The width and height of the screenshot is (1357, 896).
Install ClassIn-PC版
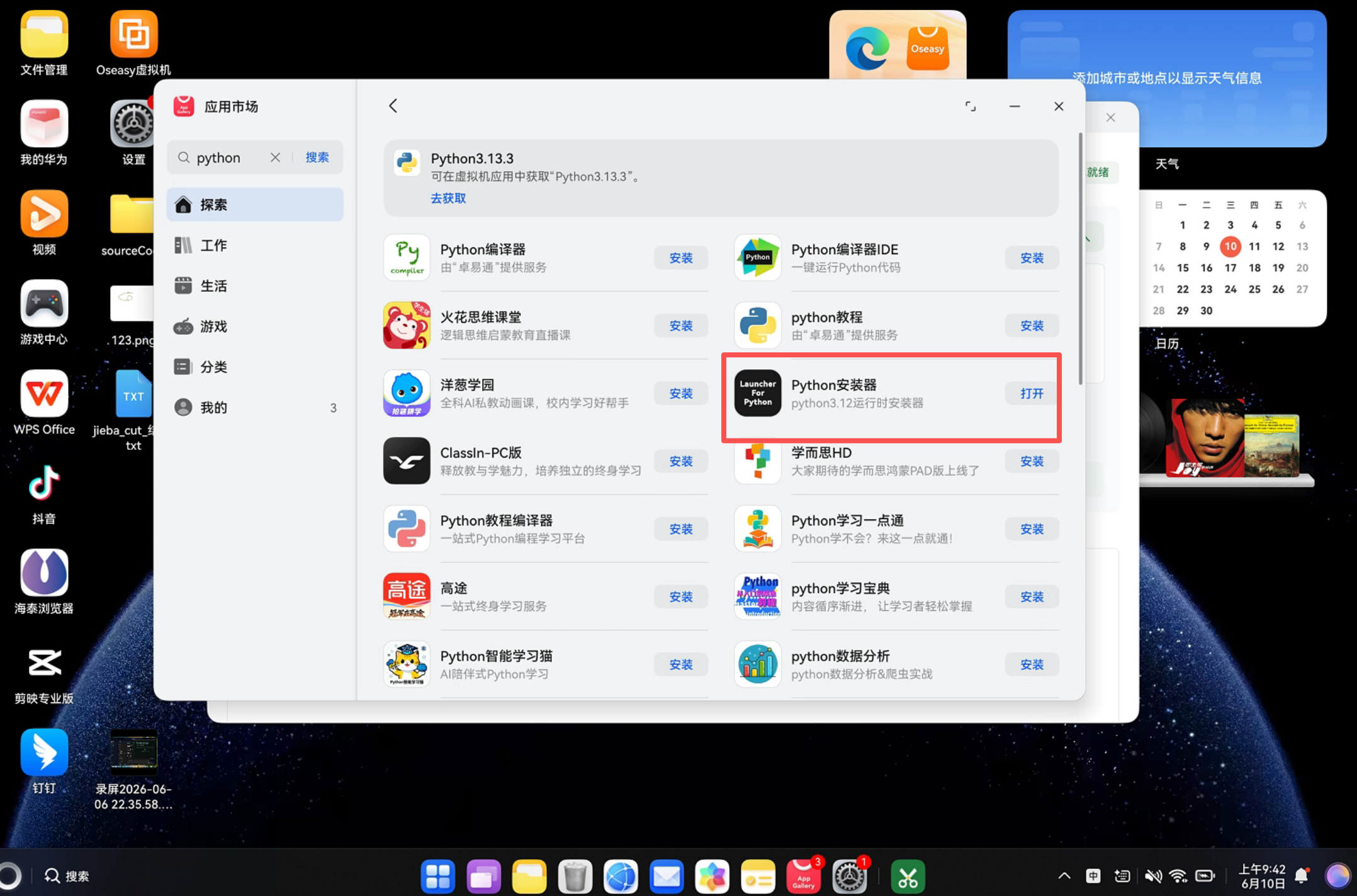(681, 461)
